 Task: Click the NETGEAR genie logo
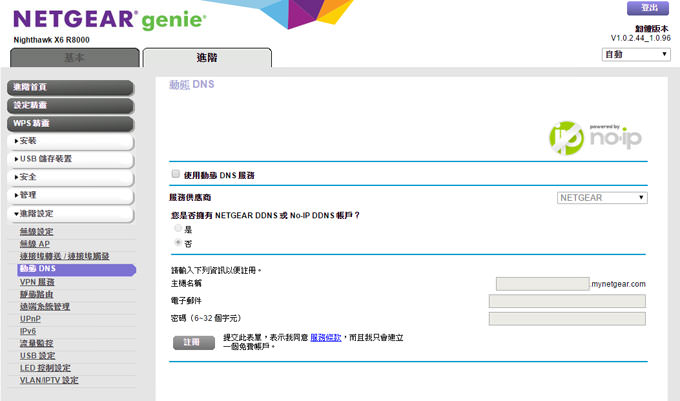[x=110, y=20]
